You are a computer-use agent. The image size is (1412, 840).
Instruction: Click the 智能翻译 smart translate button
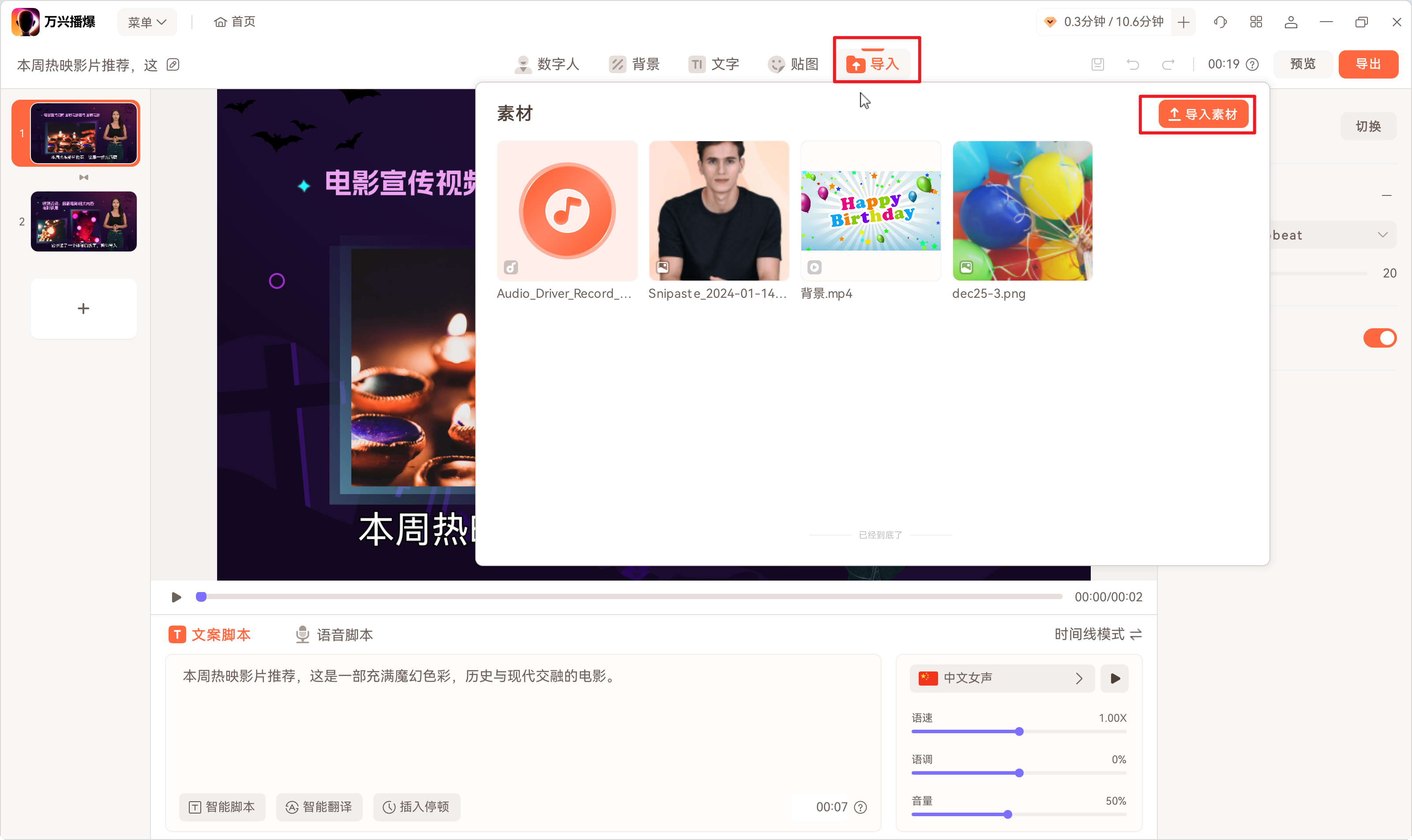click(319, 807)
